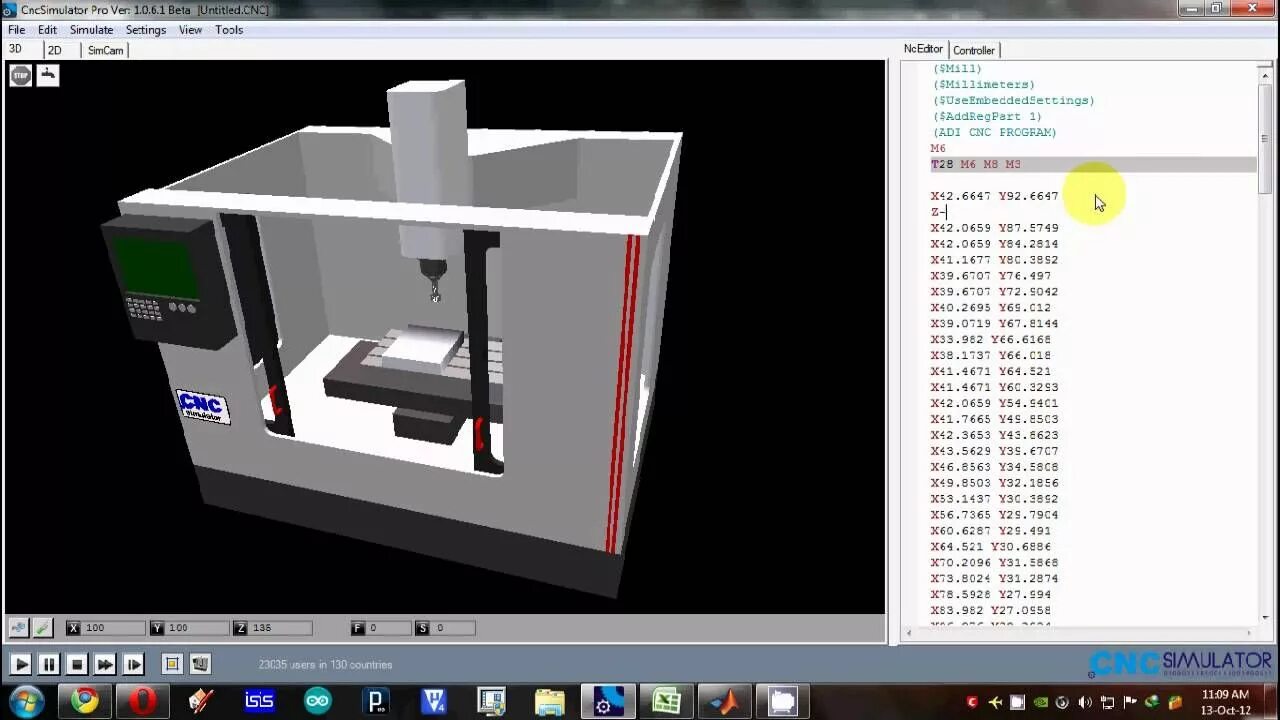Viewport: 1280px width, 720px height.
Task: Open the ISIS application from the taskbar
Action: tap(259, 701)
